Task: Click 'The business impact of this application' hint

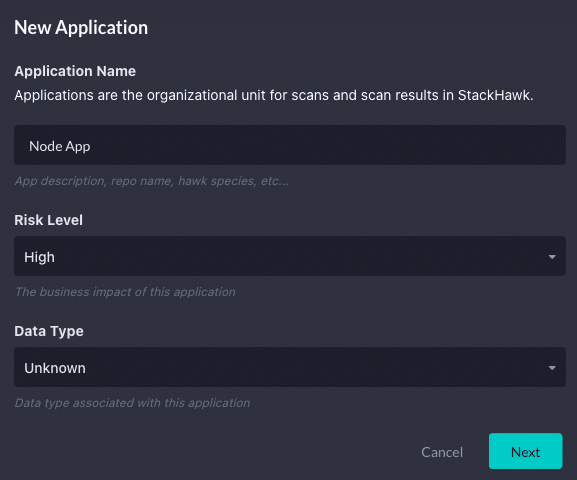Action: coord(125,292)
